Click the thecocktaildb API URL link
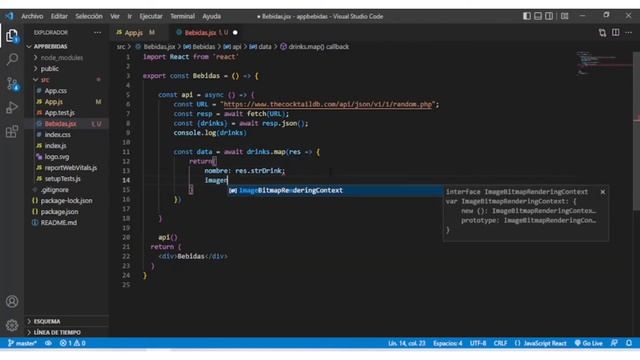640x360 pixels. point(327,104)
